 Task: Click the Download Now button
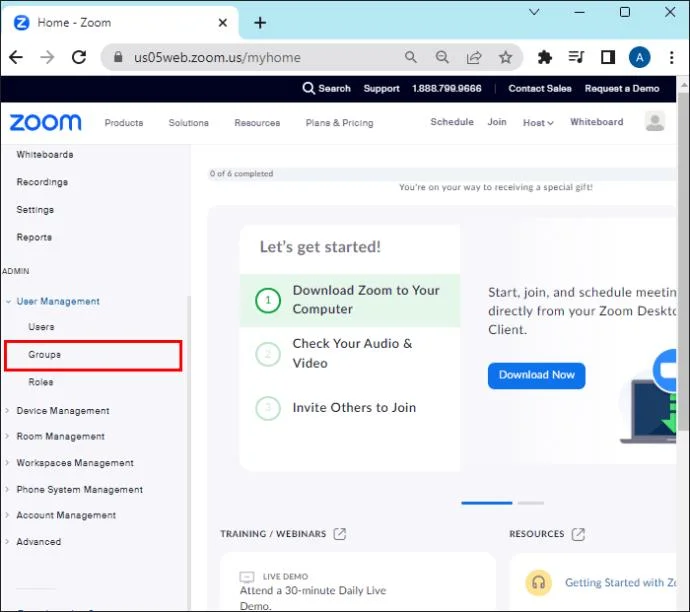[536, 375]
